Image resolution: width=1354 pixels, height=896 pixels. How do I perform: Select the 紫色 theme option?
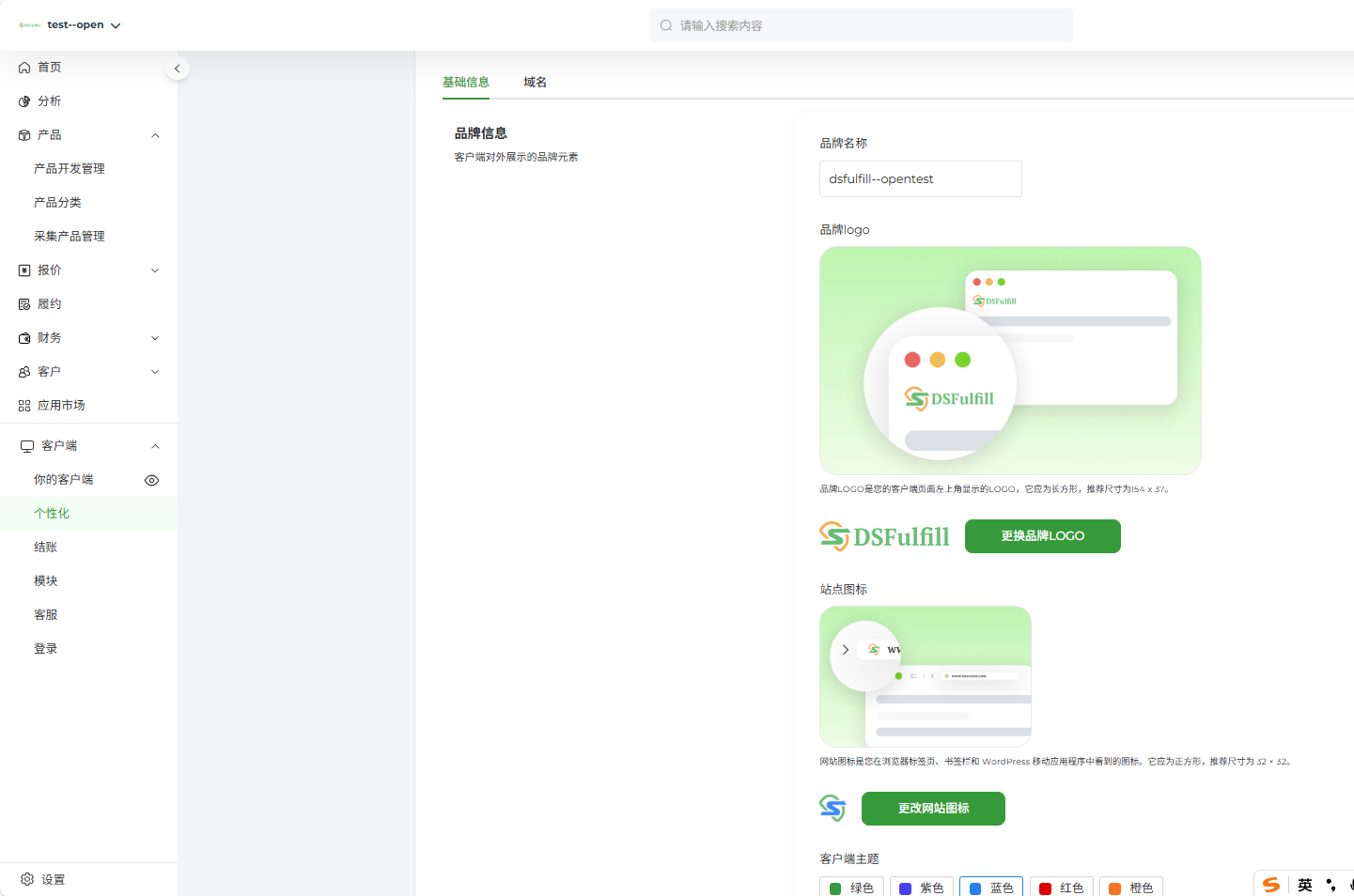pyautogui.click(x=922, y=887)
